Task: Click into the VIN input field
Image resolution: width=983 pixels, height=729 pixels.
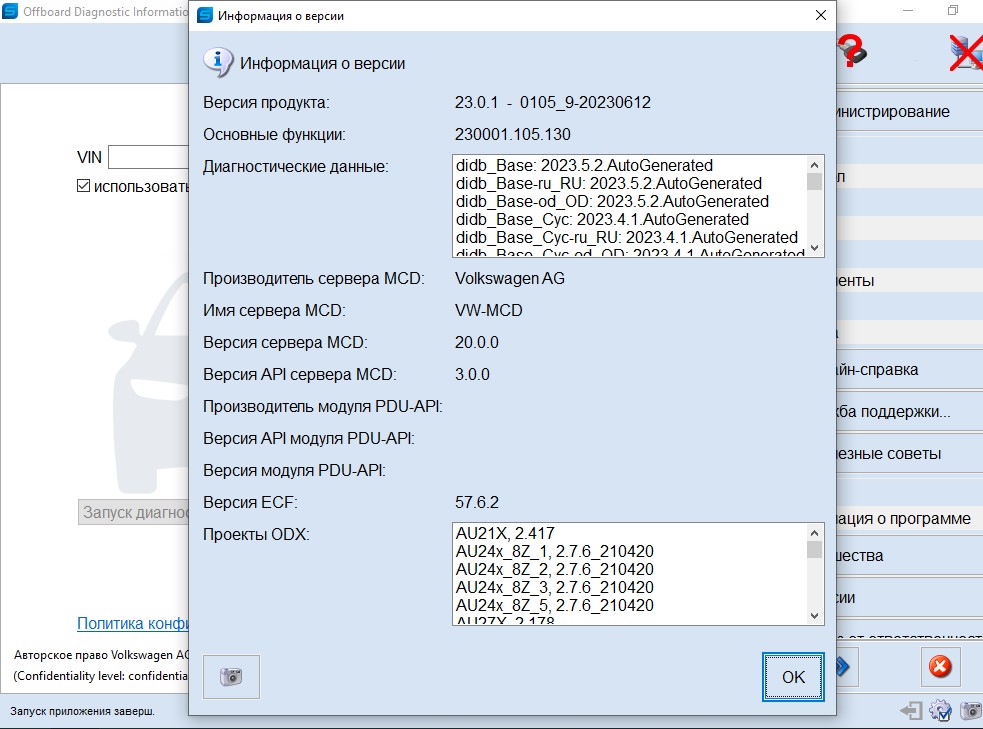Action: pos(148,157)
